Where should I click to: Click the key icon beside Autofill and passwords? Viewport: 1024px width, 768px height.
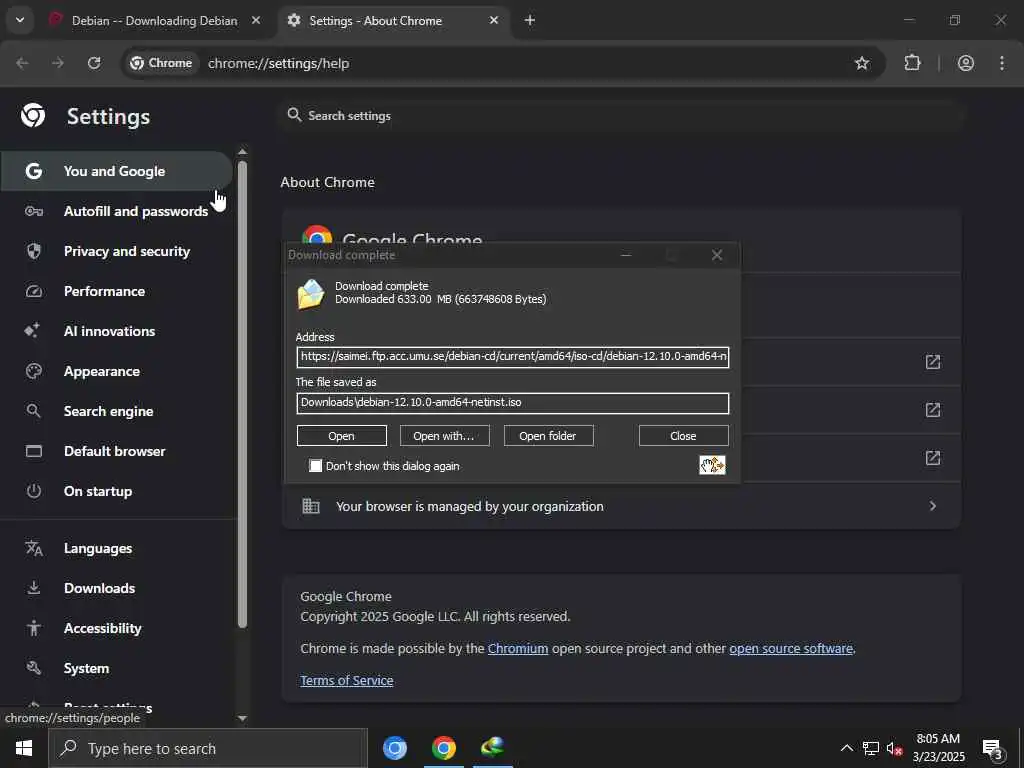(x=34, y=211)
